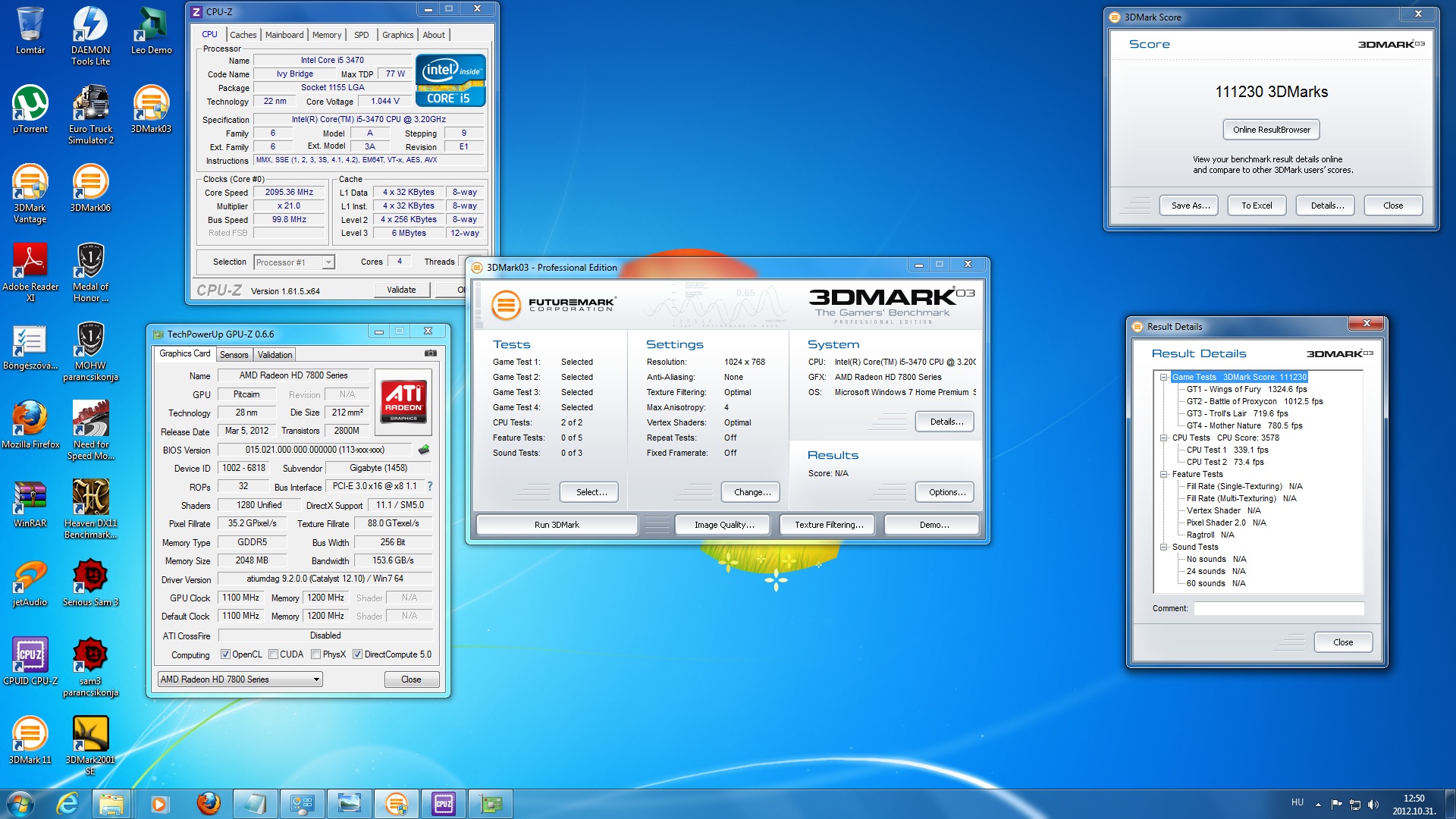Open Internet Explorer from taskbar
Screen dimensions: 1456x819
[x=67, y=804]
